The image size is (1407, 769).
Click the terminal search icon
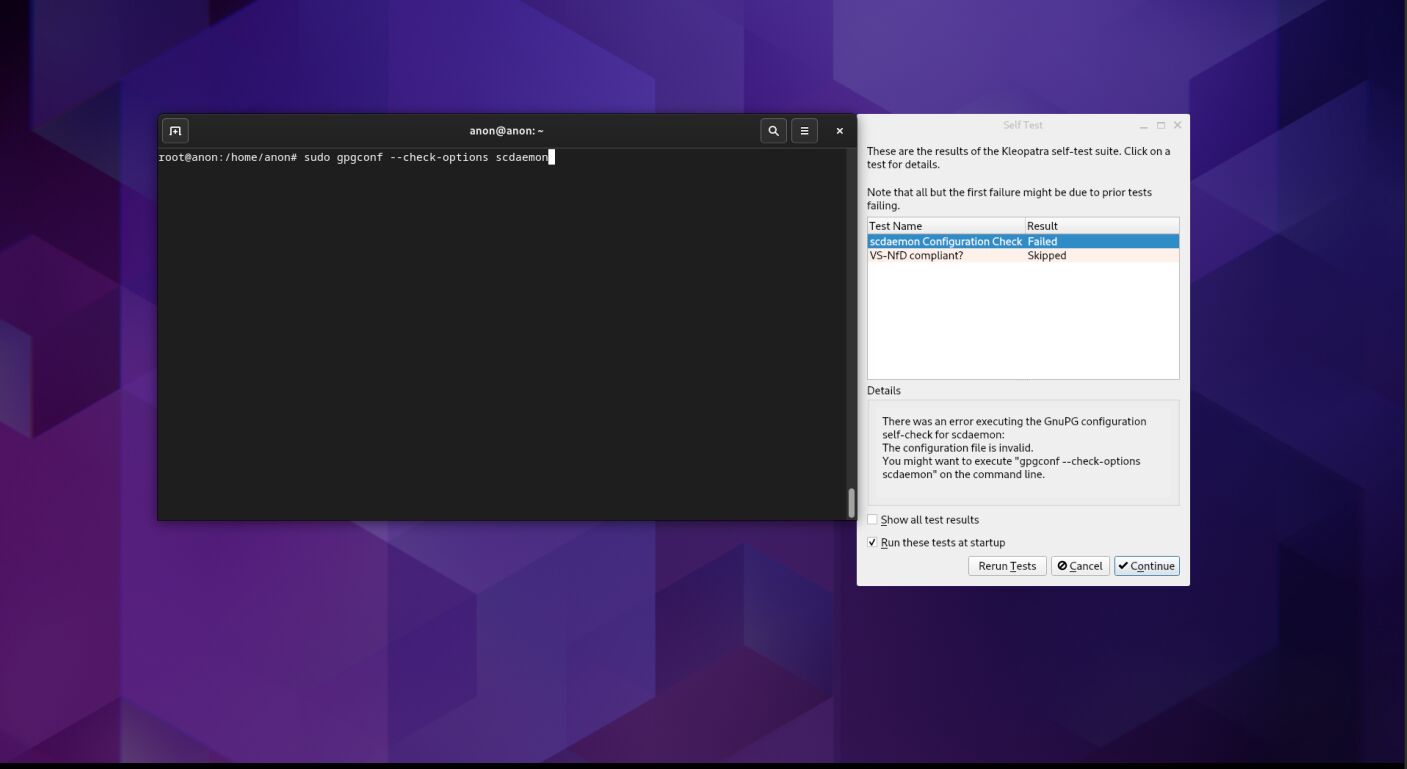click(x=773, y=131)
